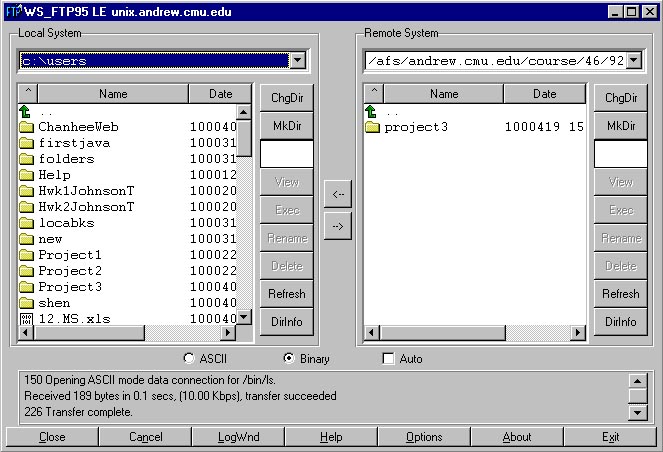Image resolution: width=663 pixels, height=452 pixels.
Task: Open the About dialog
Action: pos(517,437)
